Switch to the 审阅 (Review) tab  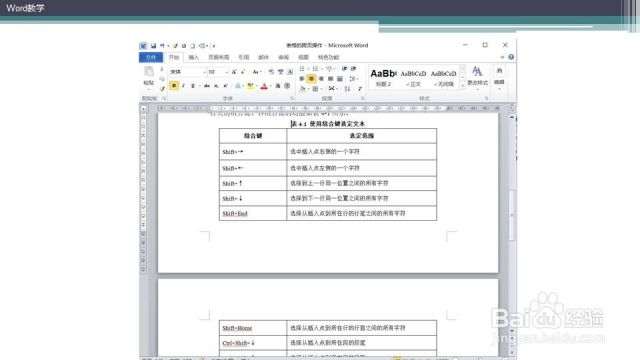tap(283, 57)
